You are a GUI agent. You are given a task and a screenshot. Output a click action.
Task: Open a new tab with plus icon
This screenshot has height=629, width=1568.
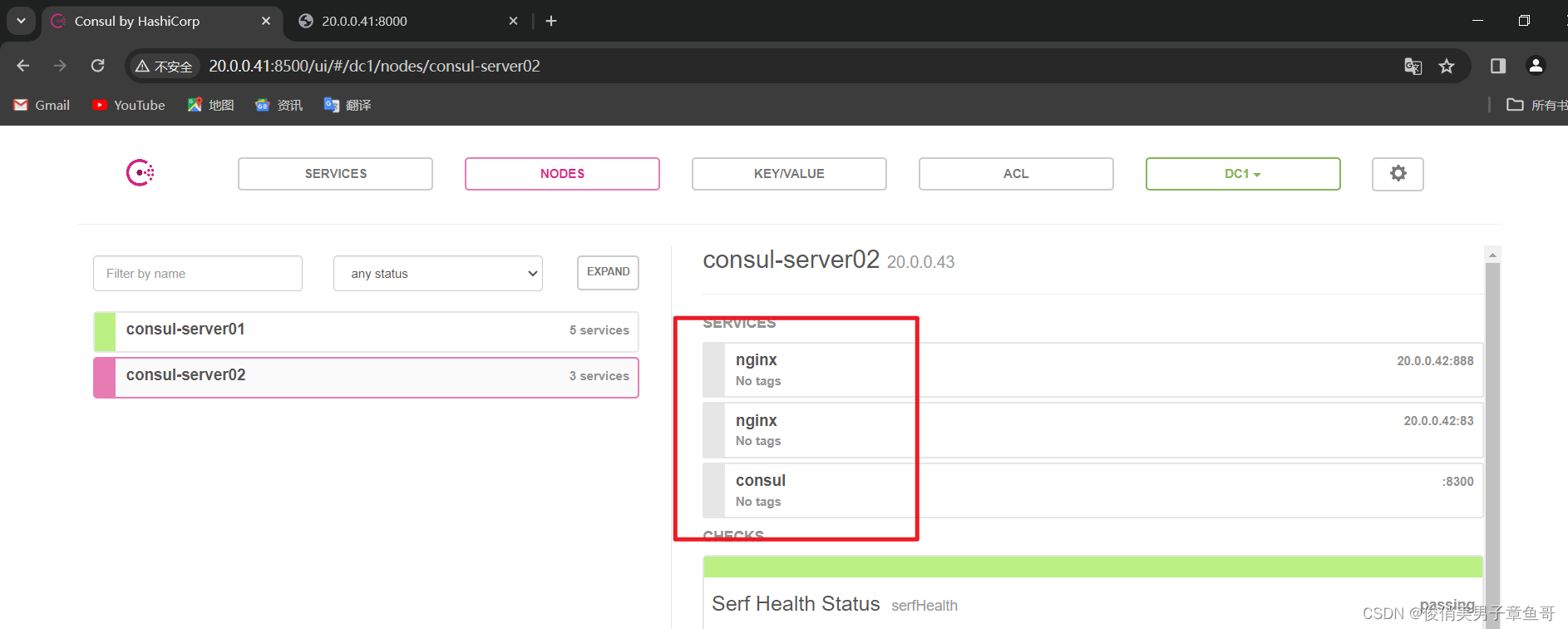pyautogui.click(x=551, y=21)
